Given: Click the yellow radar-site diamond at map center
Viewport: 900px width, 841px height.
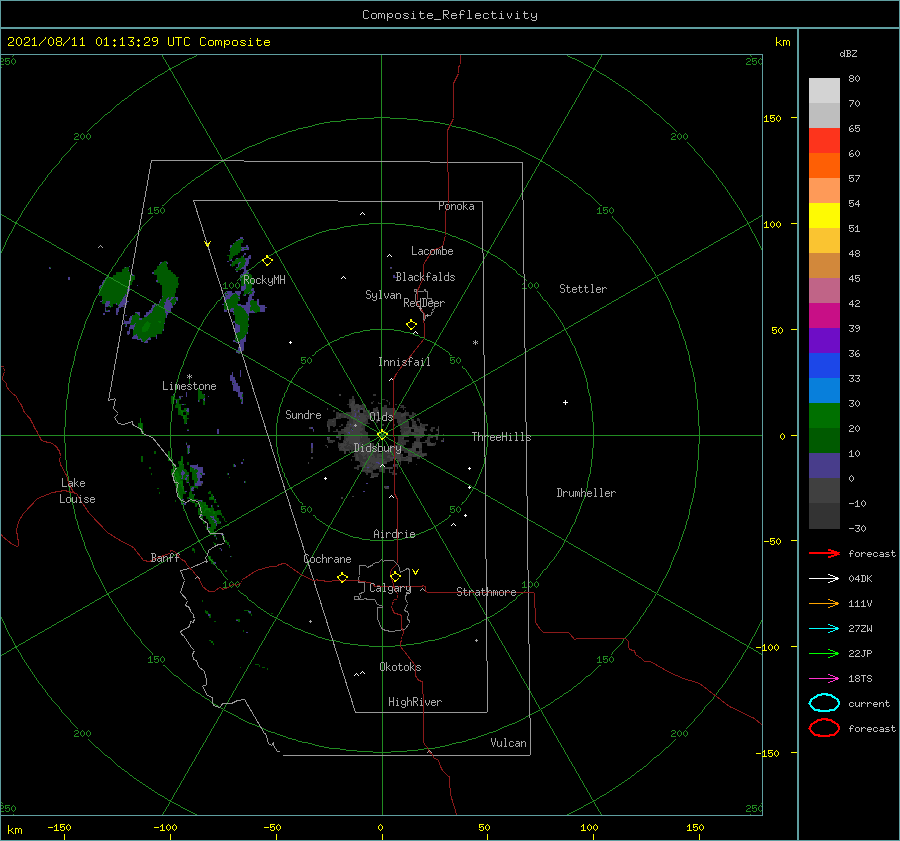Looking at the screenshot, I should [382, 435].
